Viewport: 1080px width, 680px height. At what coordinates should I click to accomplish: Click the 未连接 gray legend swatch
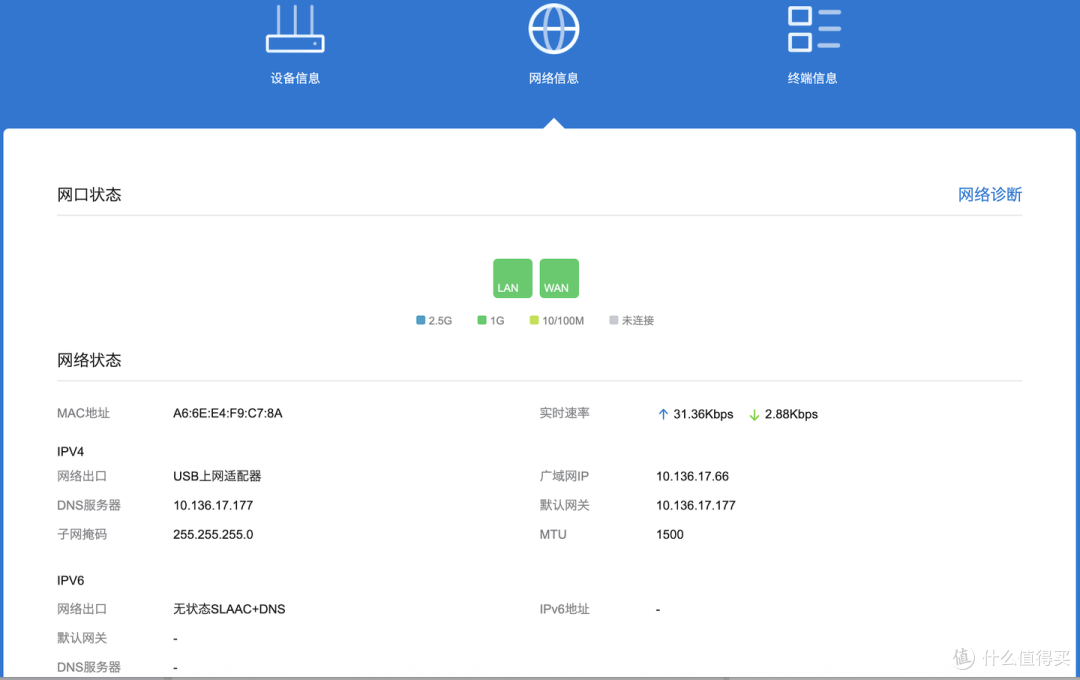click(614, 320)
